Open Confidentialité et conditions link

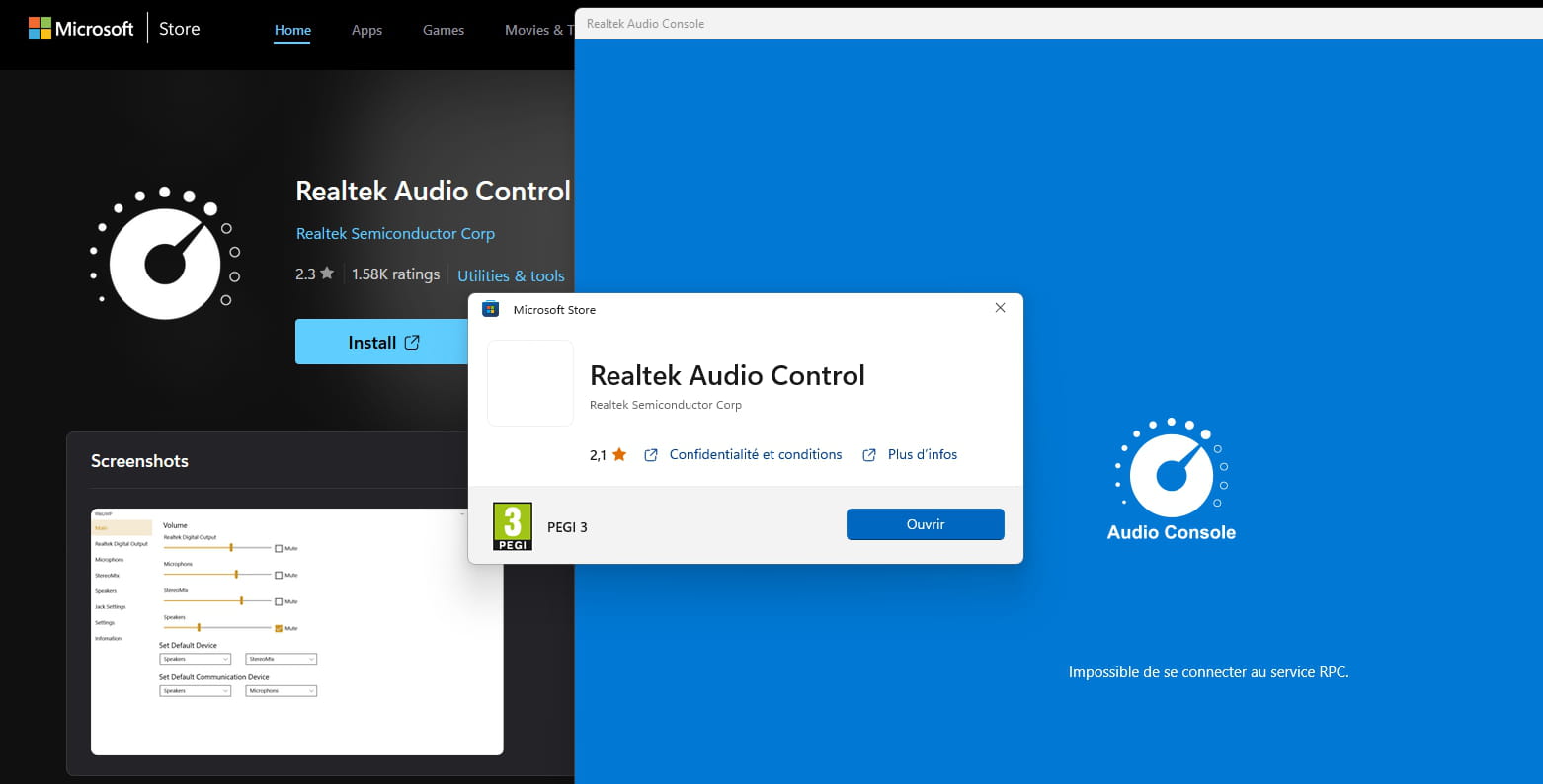pyautogui.click(x=756, y=454)
